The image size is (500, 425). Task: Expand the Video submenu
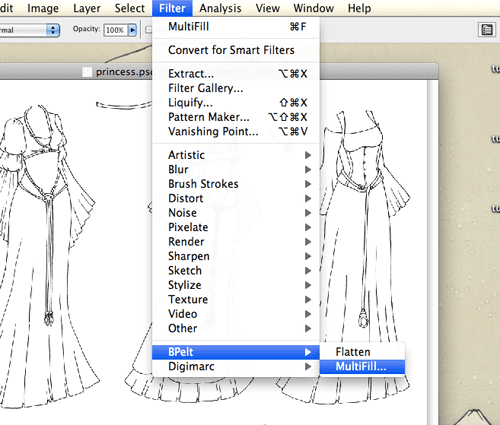point(236,314)
